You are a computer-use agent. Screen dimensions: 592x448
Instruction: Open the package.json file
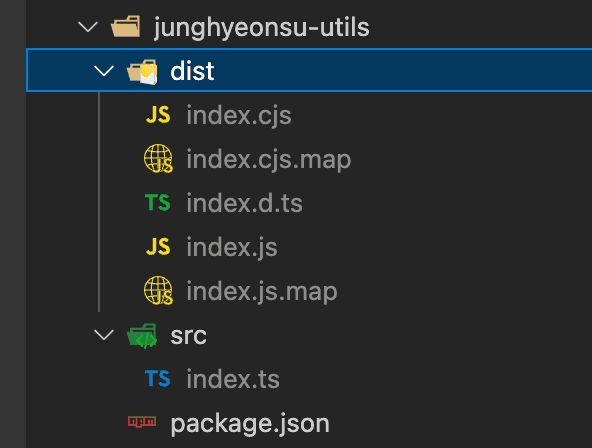[x=309, y=423]
